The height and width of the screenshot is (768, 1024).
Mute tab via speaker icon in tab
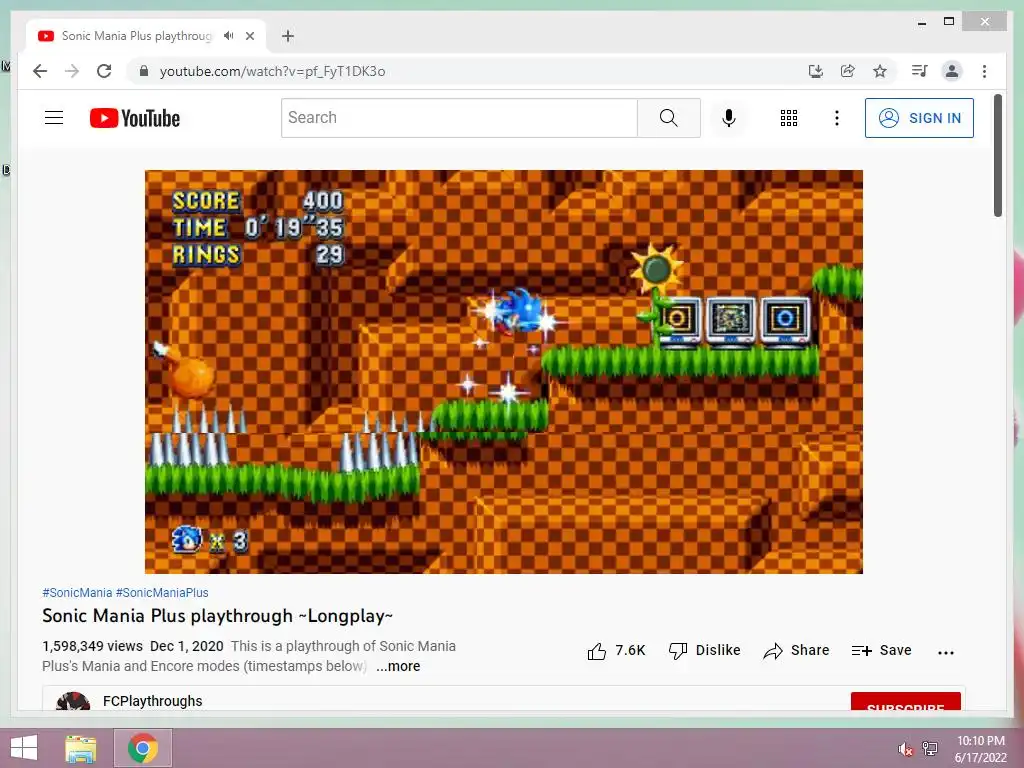(228, 36)
